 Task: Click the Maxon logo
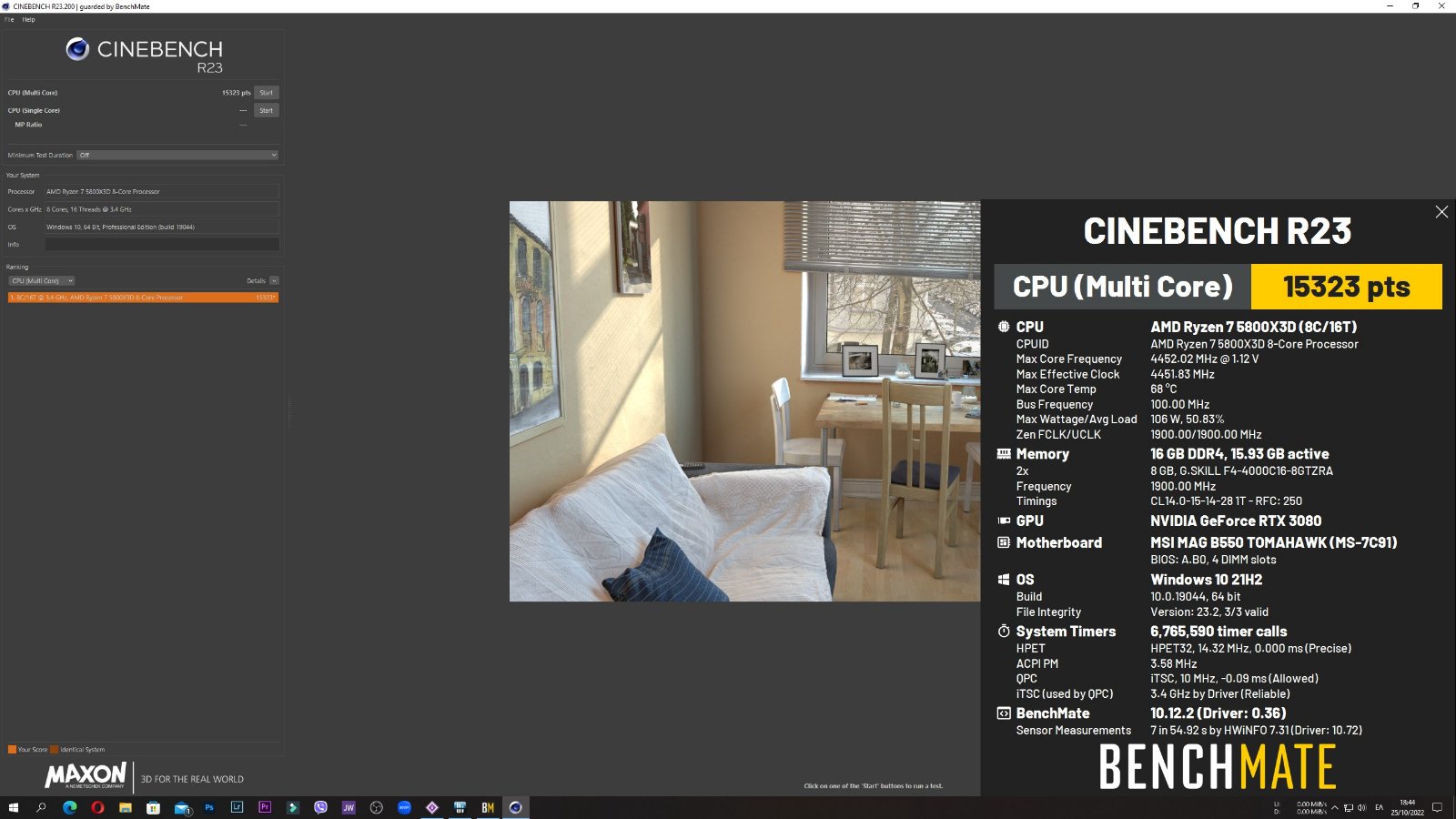coord(86,776)
